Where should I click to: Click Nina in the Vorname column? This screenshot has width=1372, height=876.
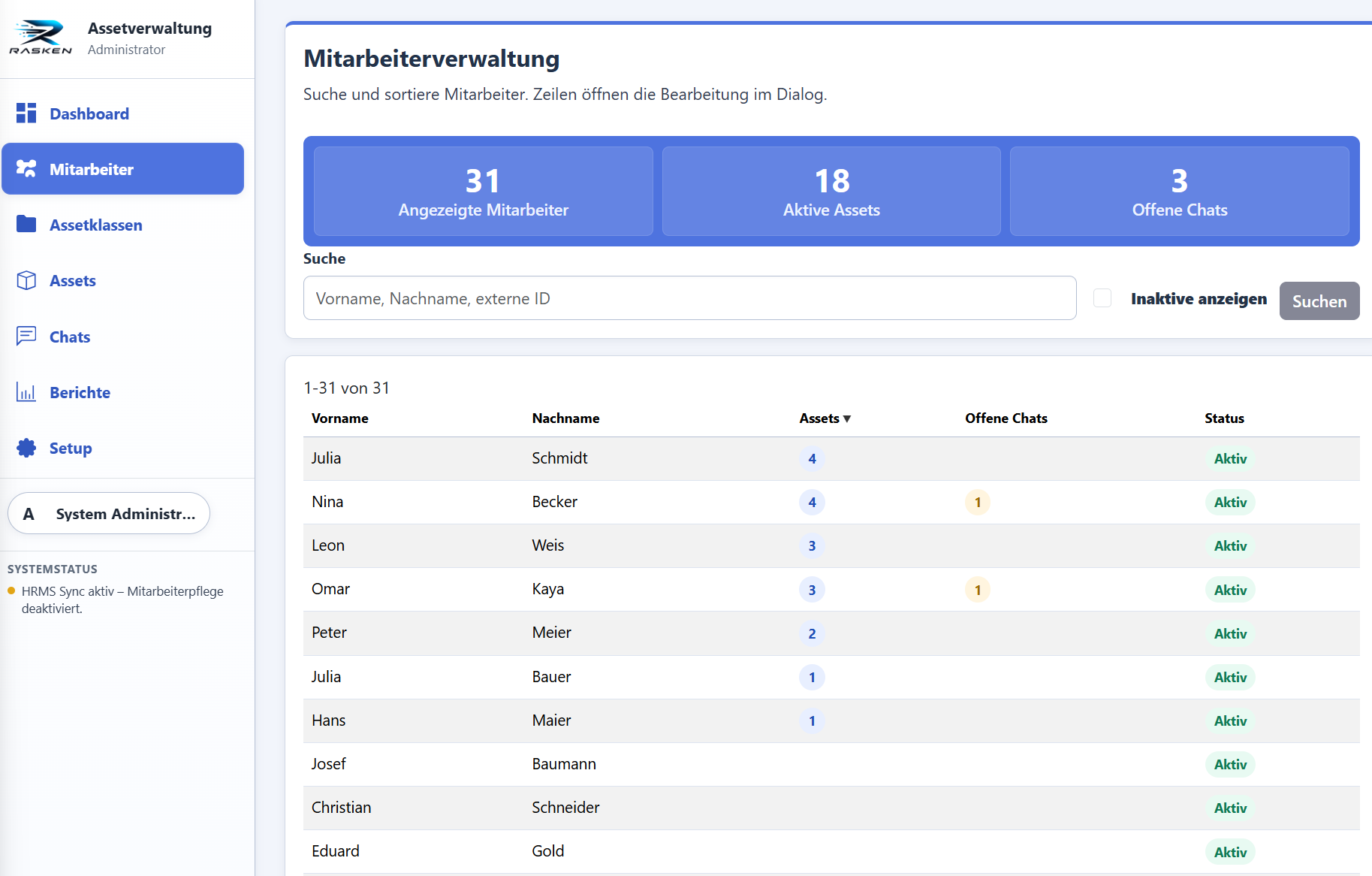[x=327, y=502]
